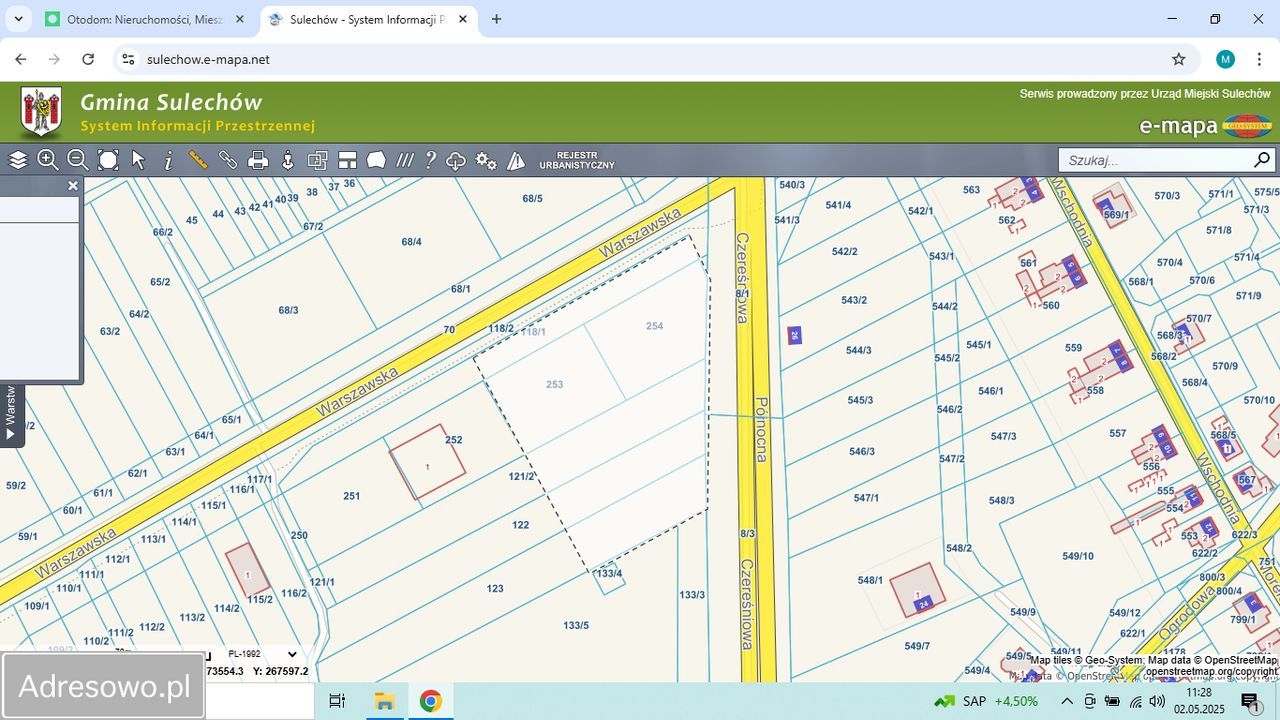1280x720 pixels.
Task: Open the SAP stock widget in taskbar
Action: [x=987, y=701]
